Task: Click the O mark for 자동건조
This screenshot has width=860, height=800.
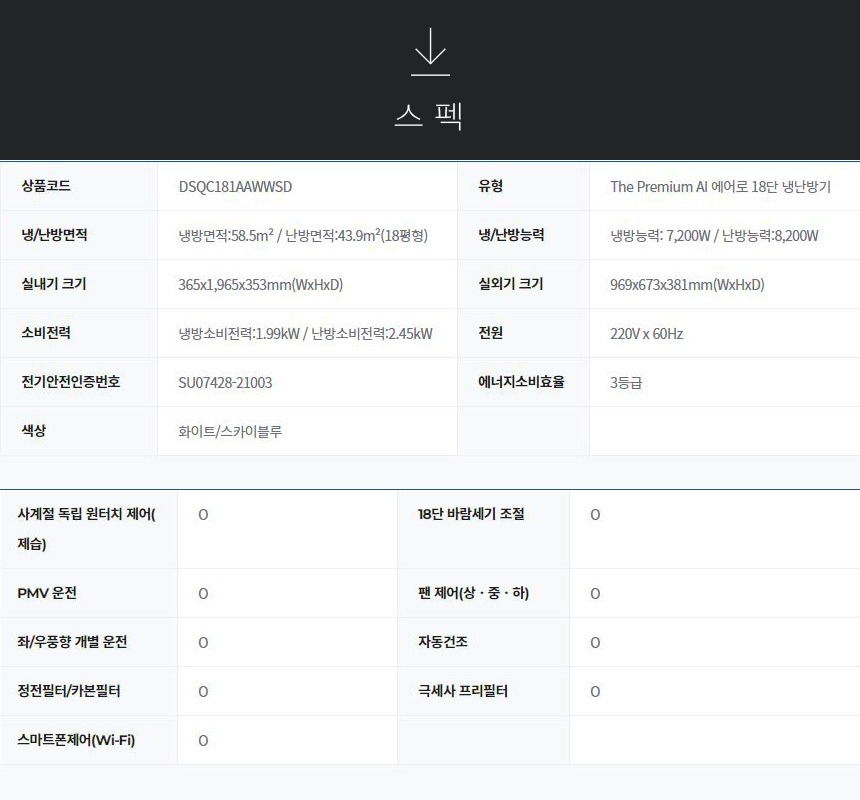Action: point(595,643)
